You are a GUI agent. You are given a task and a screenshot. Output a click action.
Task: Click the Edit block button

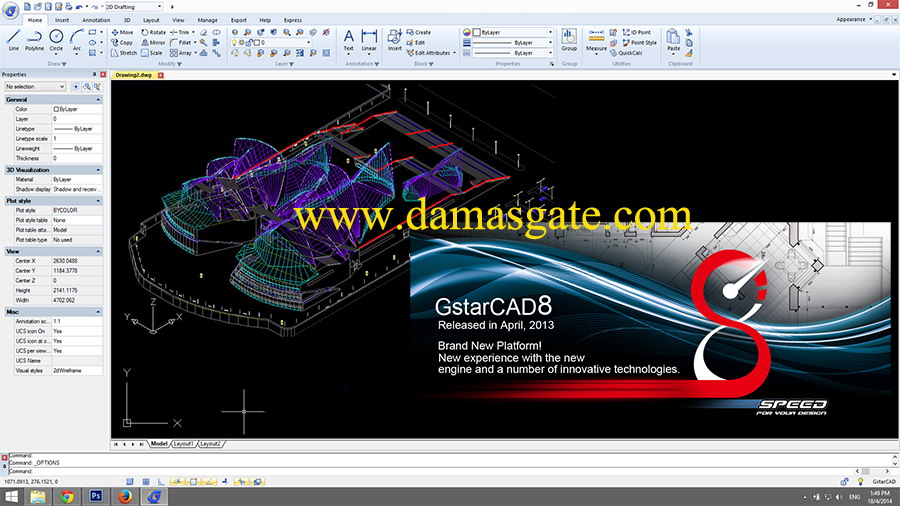coord(416,42)
